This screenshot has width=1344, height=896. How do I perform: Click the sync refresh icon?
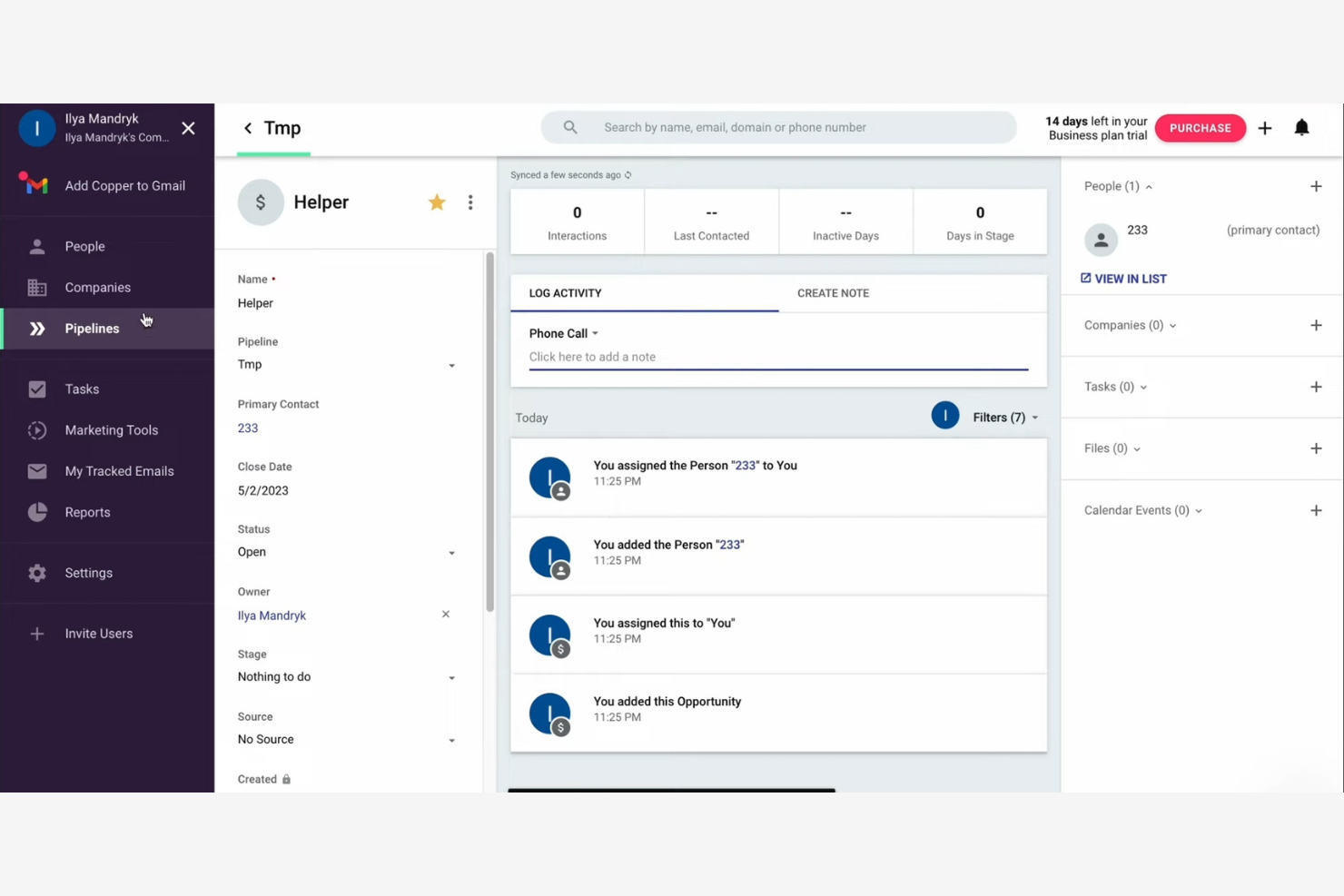pyautogui.click(x=628, y=175)
